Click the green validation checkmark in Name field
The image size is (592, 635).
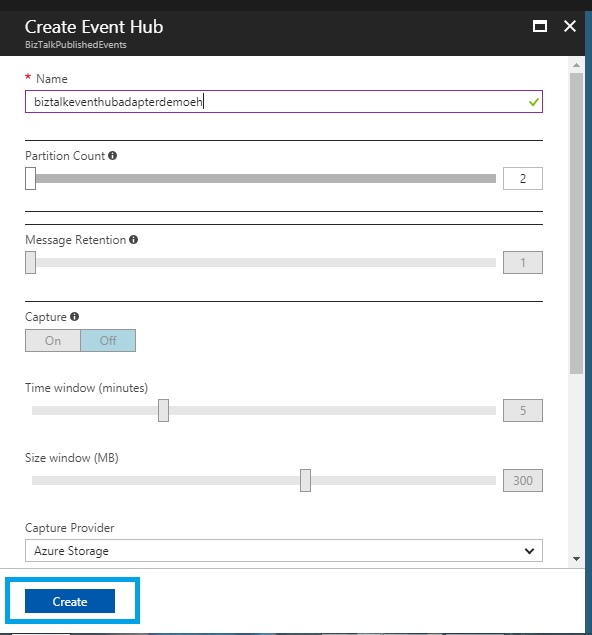point(534,102)
